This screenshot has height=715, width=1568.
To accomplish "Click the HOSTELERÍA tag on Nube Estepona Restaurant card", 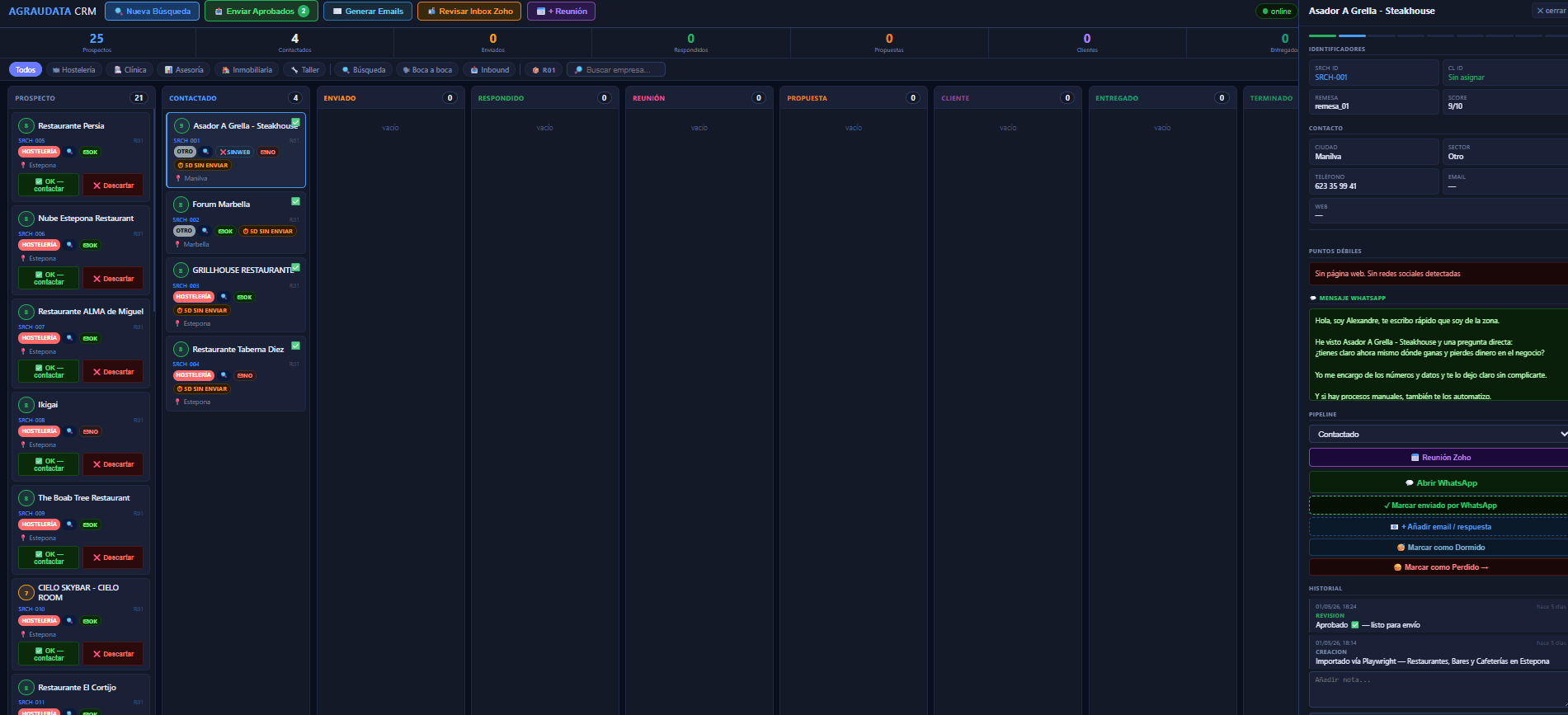I will point(40,245).
